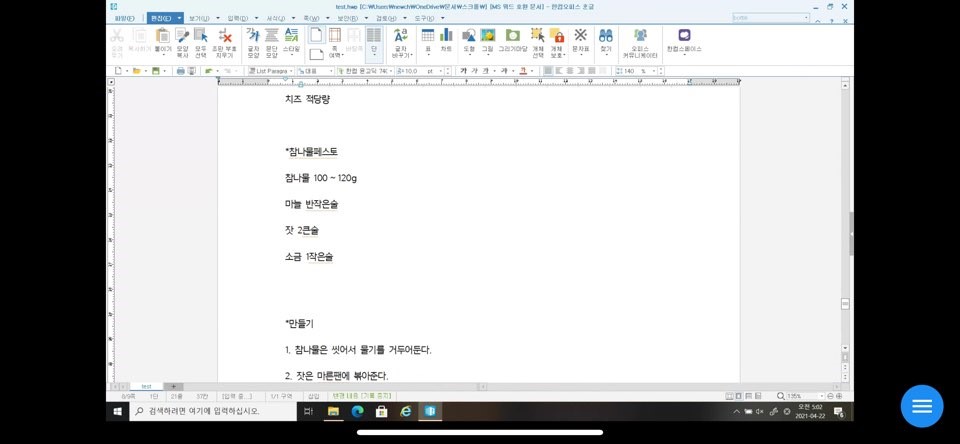
Task: Click the Print icon in quick toolbar
Action: point(181,71)
